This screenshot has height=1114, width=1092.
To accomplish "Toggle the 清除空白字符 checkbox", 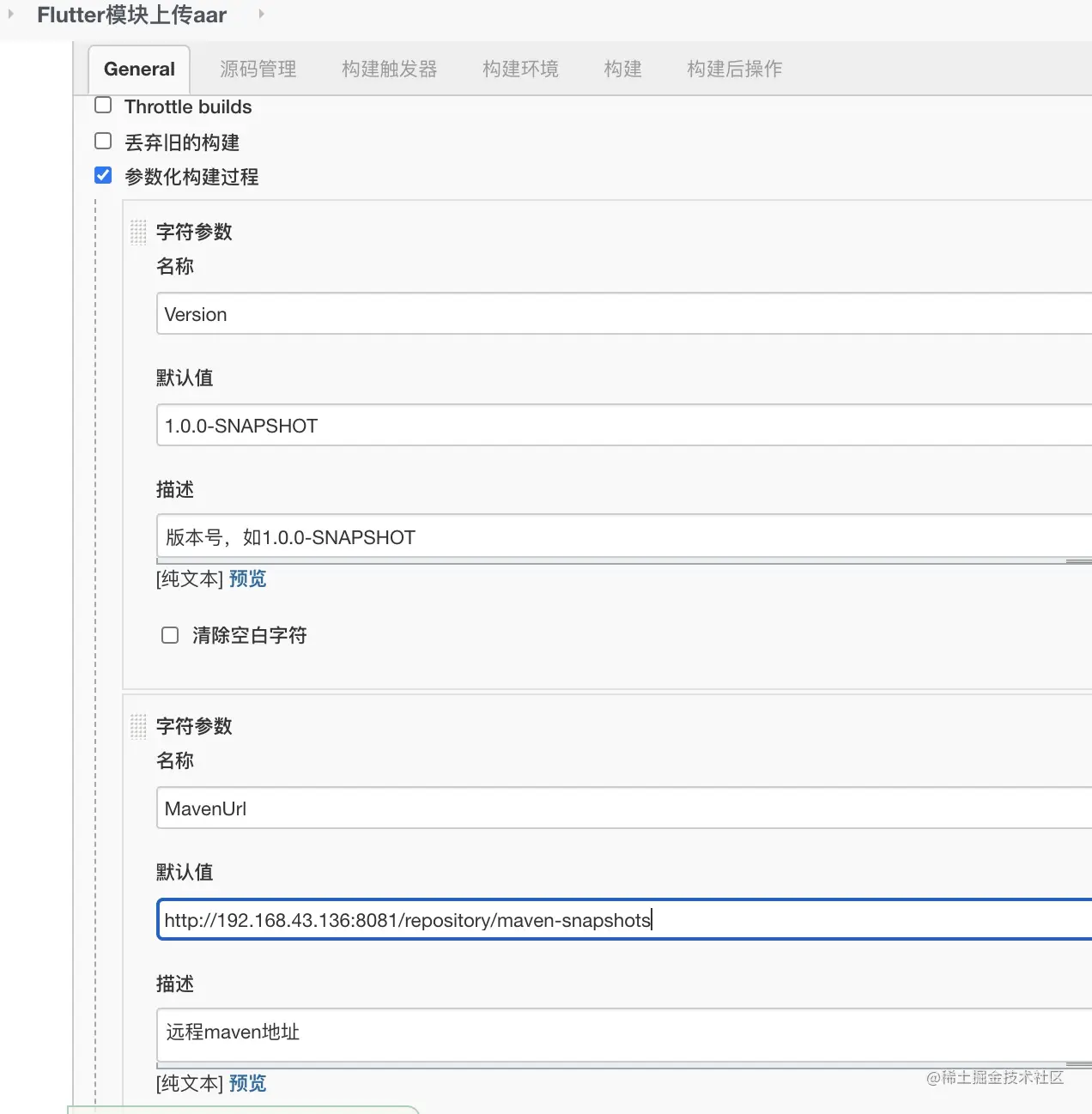I will 170,635.
